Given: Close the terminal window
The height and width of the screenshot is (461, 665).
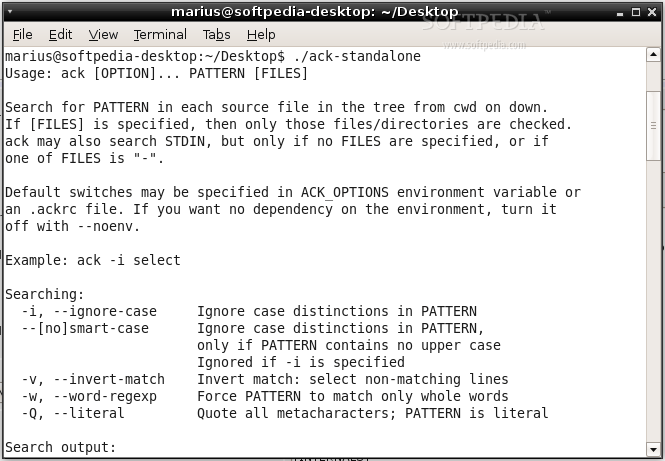Looking at the screenshot, I should 652,12.
